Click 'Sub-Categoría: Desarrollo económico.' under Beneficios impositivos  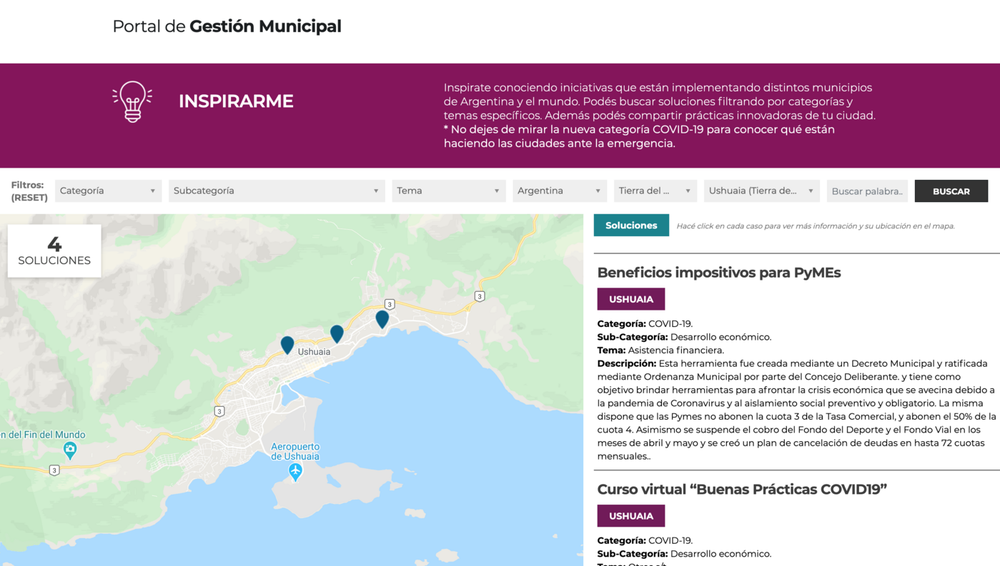coord(684,337)
